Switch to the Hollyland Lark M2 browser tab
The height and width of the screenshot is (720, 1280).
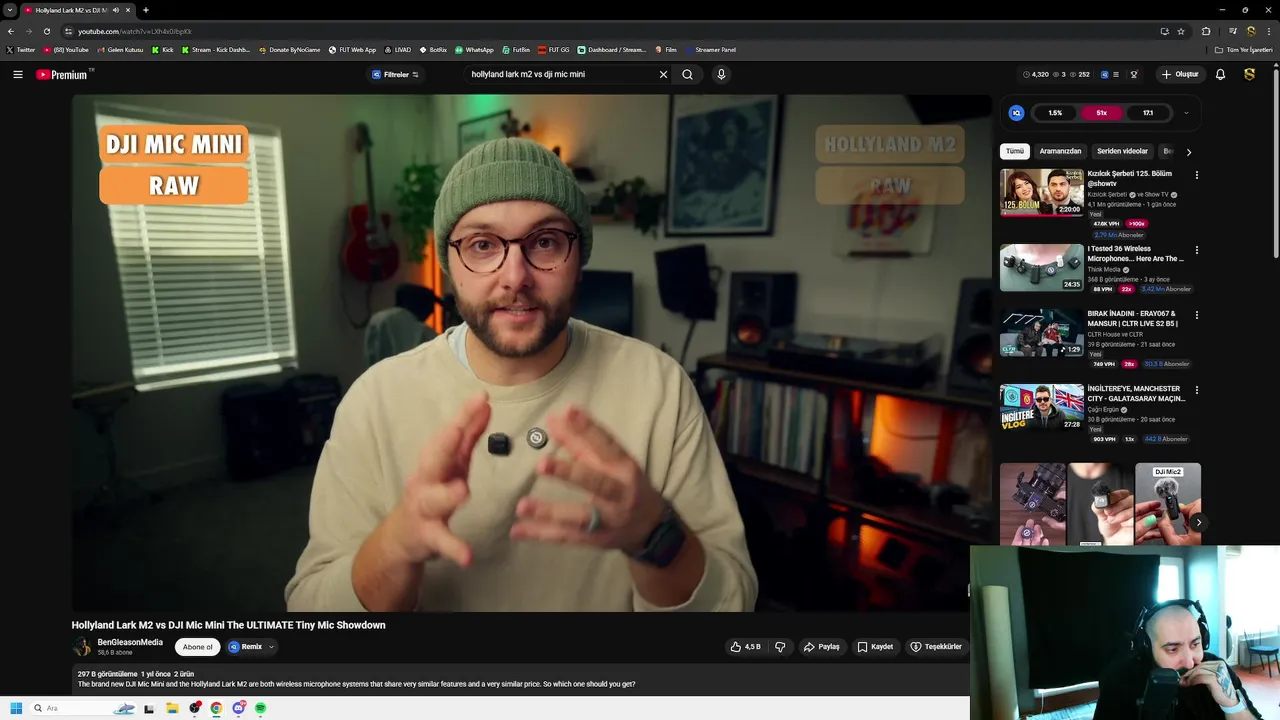tap(71, 10)
